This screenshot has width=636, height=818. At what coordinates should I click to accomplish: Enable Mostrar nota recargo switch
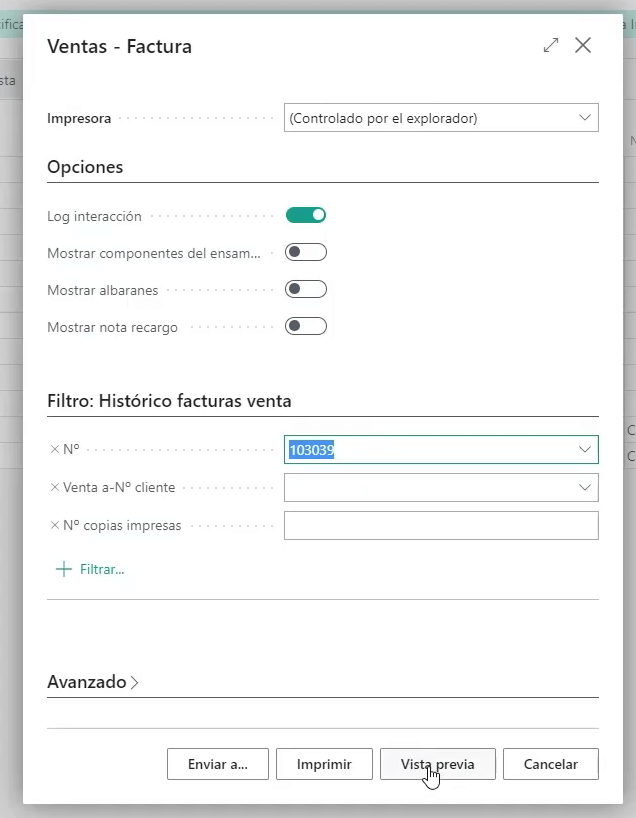306,326
